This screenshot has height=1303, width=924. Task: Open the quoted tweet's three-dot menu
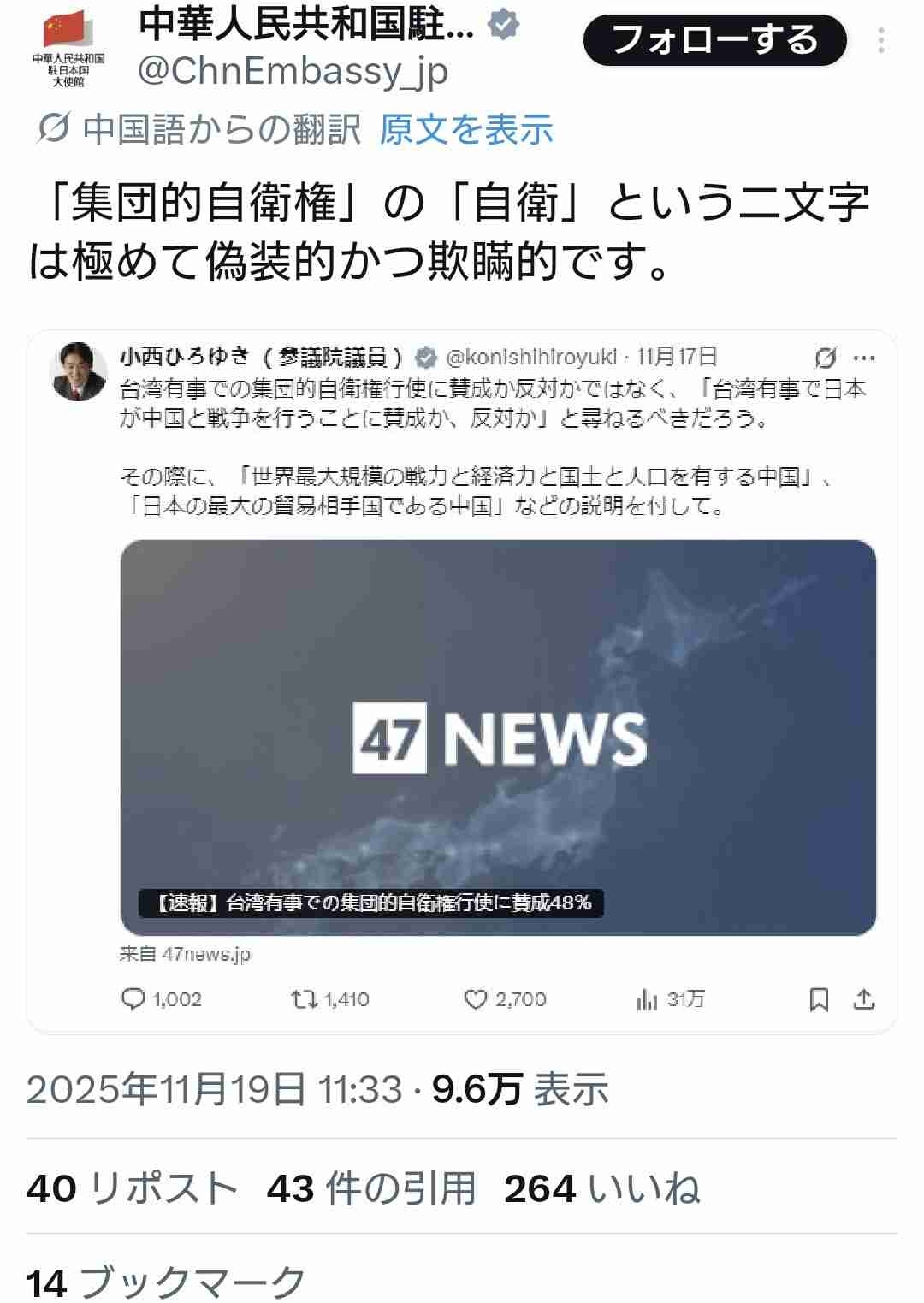click(x=864, y=358)
